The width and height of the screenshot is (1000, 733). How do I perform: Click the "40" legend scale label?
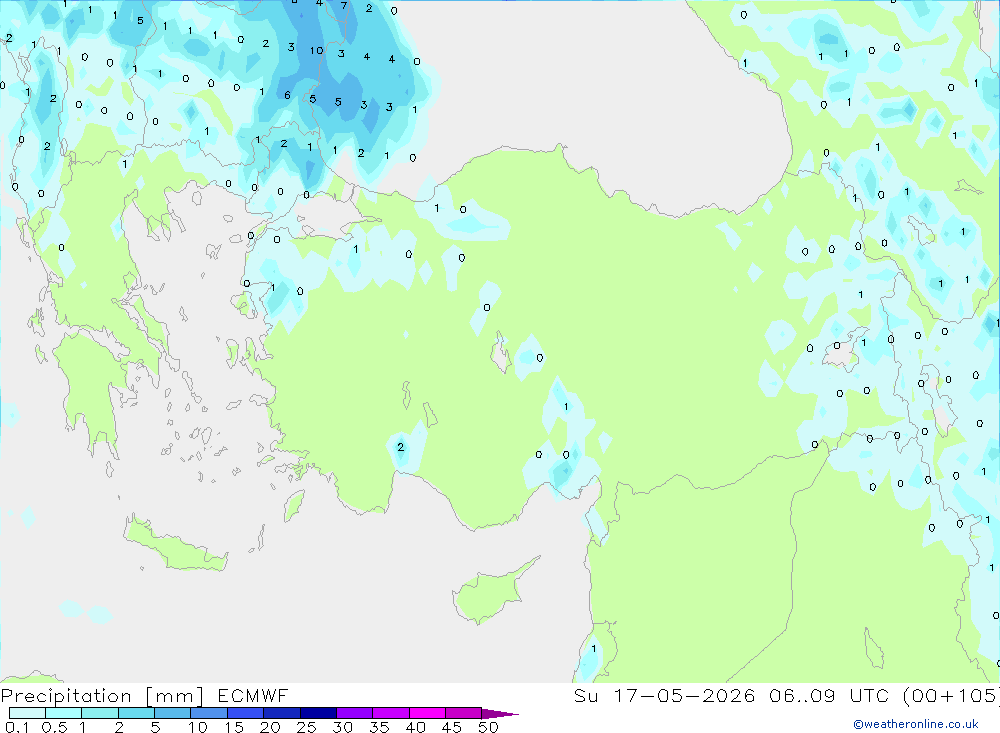coord(416,727)
